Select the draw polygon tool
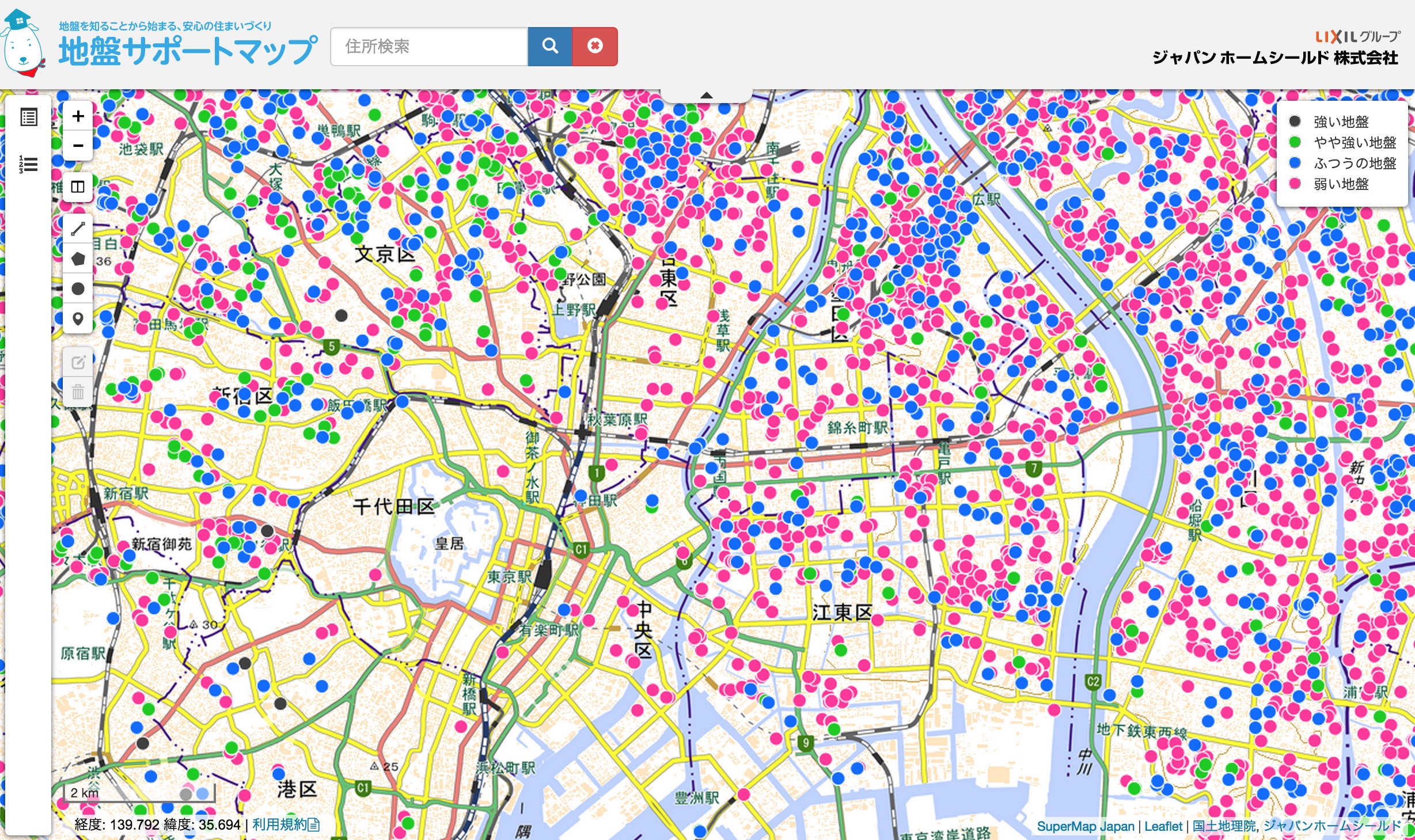 78,259
